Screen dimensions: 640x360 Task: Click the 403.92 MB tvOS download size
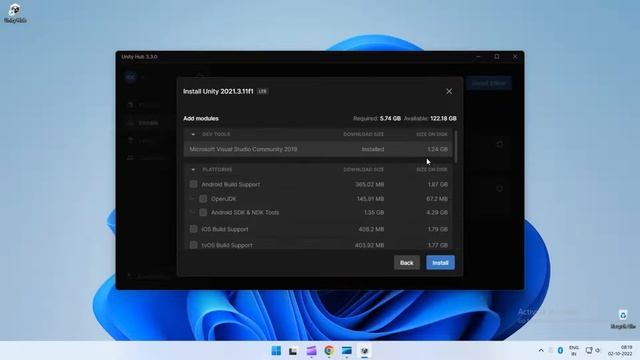369,245
